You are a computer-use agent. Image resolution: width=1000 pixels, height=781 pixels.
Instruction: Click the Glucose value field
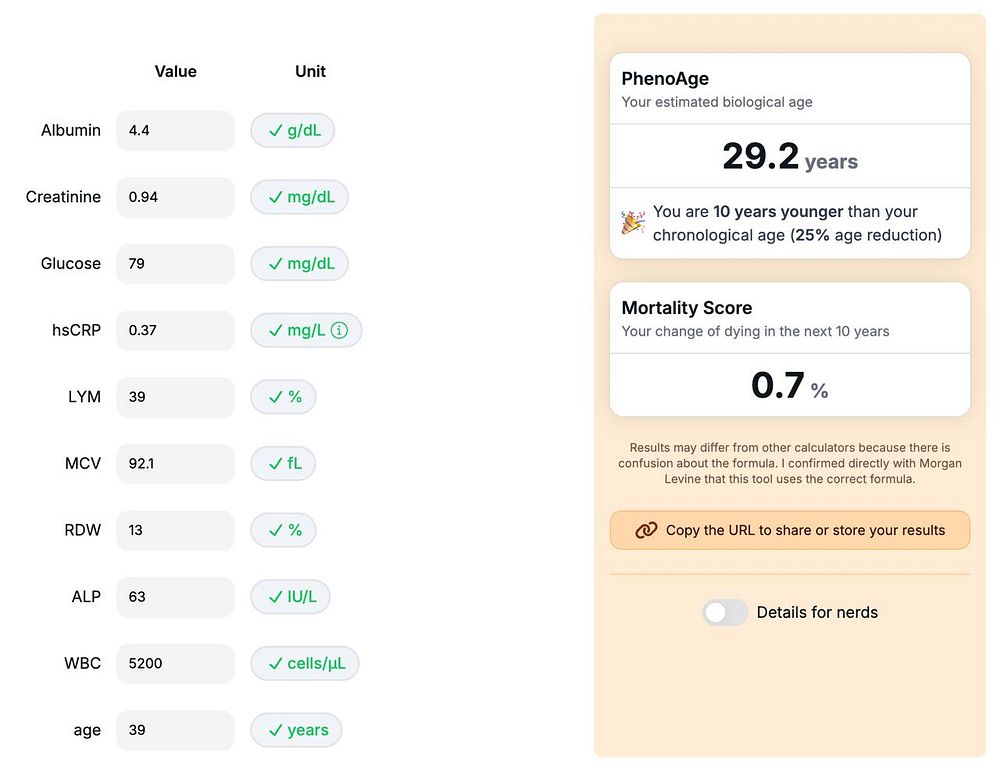[x=175, y=264]
